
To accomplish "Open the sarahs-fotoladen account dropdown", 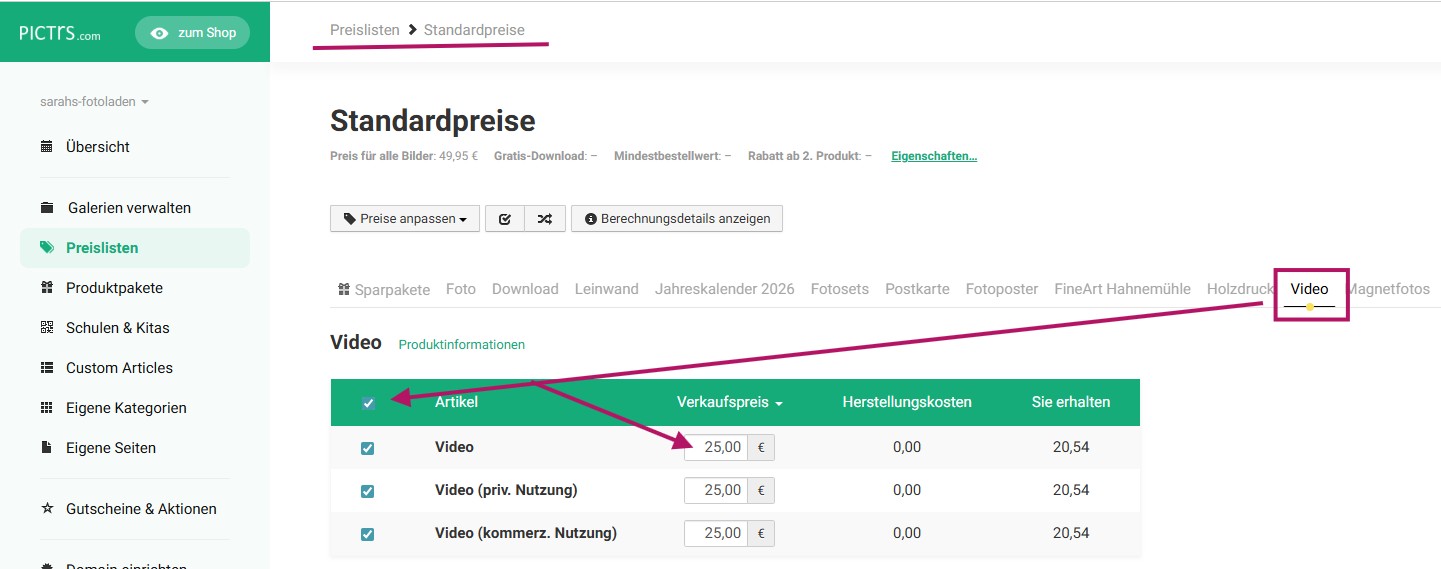I will point(94,102).
